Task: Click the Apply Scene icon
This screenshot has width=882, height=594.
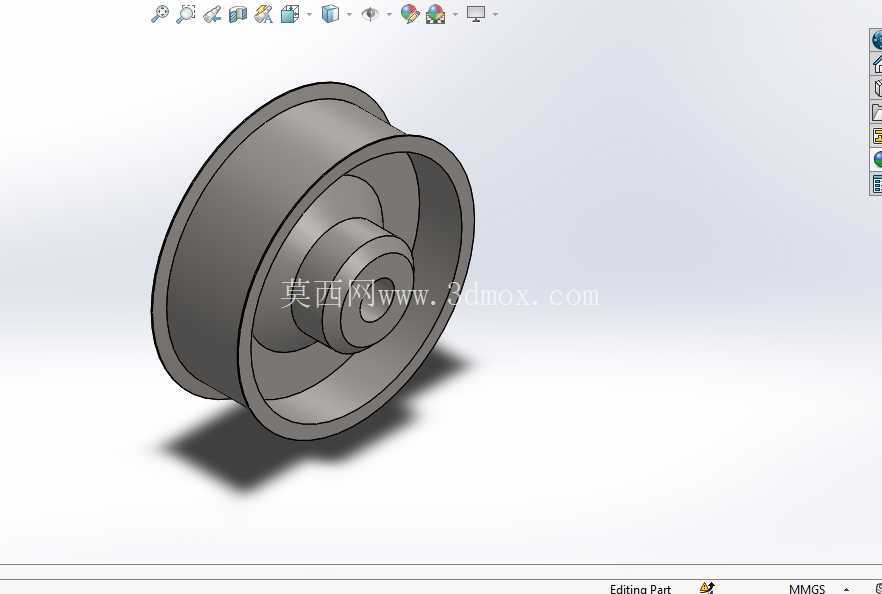Action: pos(435,14)
